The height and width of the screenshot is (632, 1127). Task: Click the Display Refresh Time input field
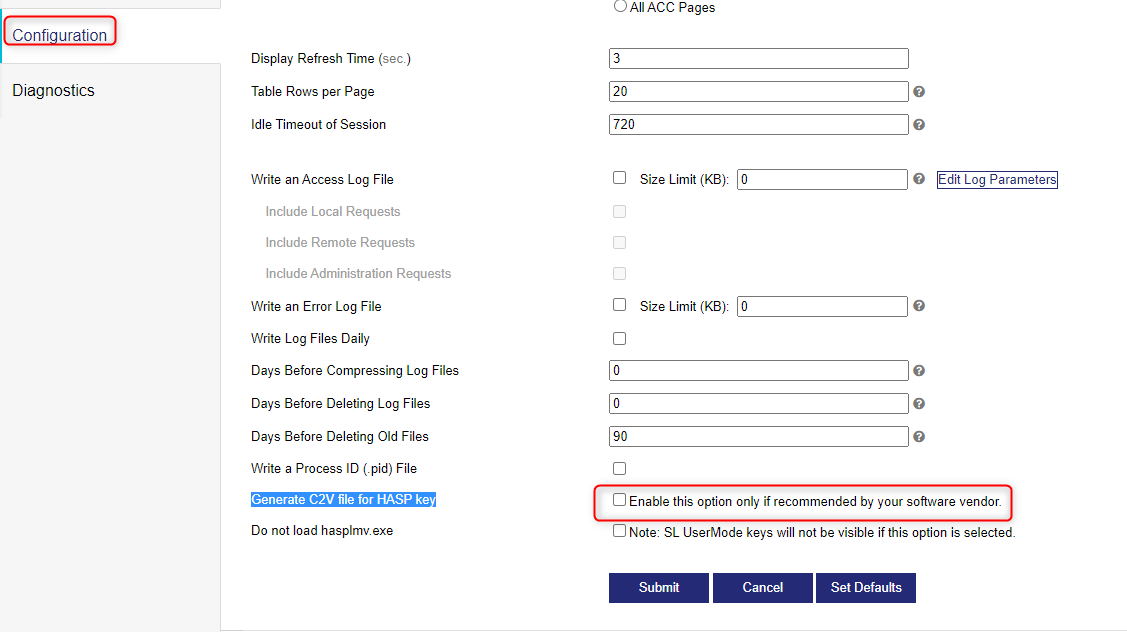click(758, 59)
